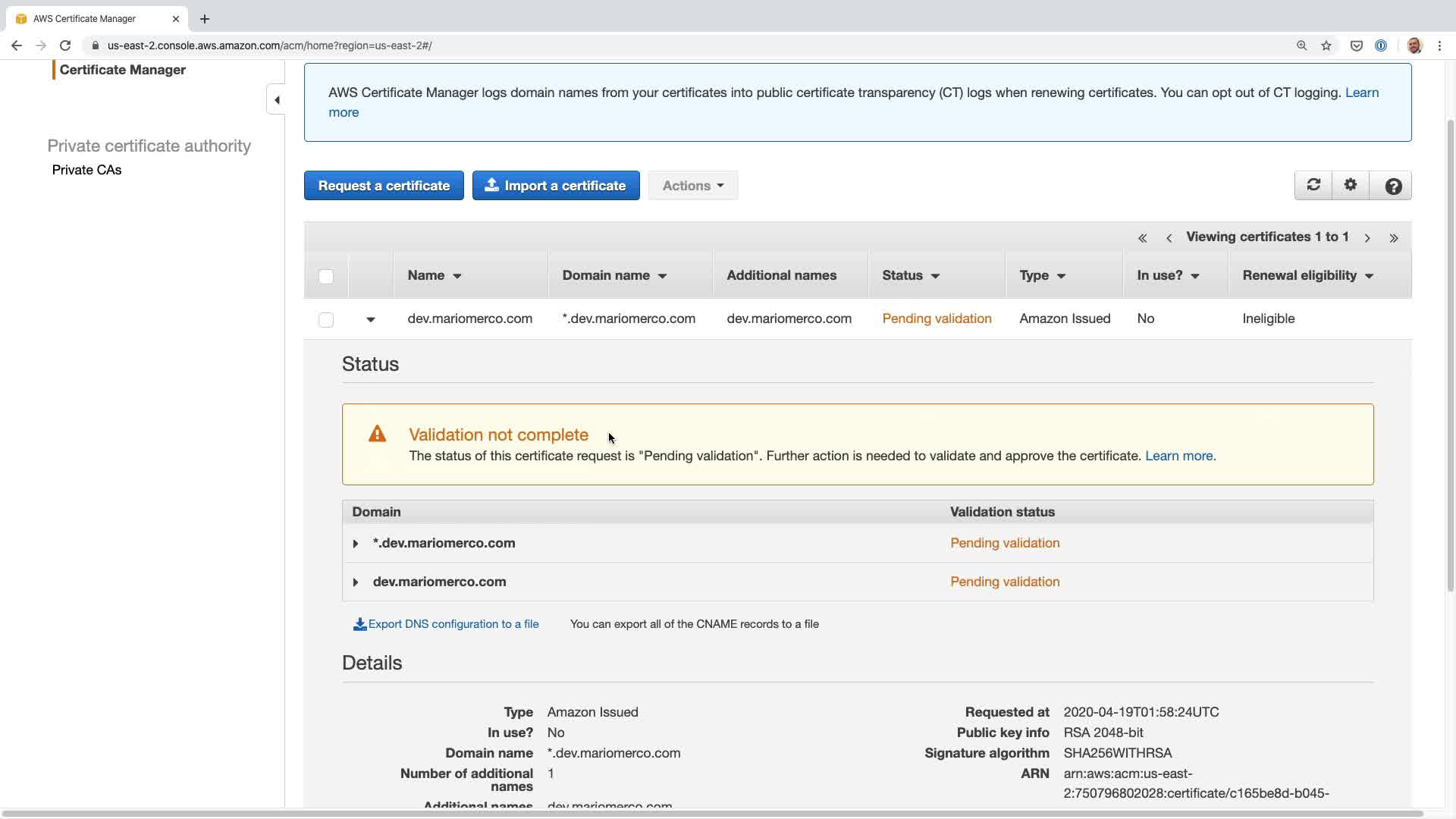Select Certificate Manager in sidebar
Image resolution: width=1456 pixels, height=819 pixels.
[122, 70]
